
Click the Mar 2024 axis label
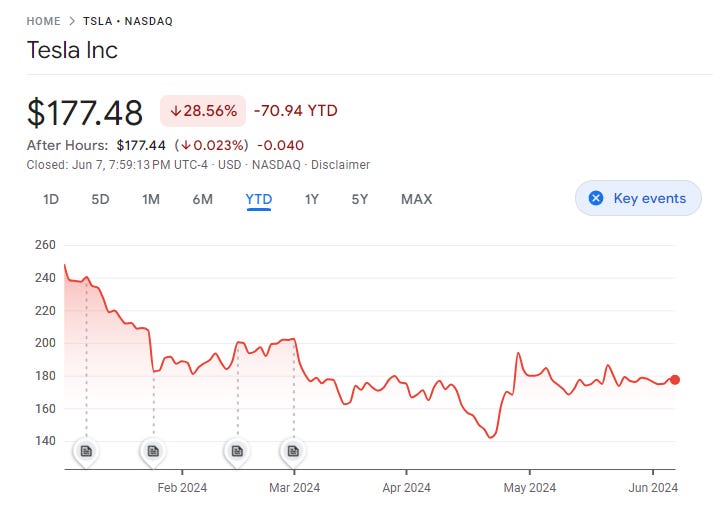(x=294, y=488)
